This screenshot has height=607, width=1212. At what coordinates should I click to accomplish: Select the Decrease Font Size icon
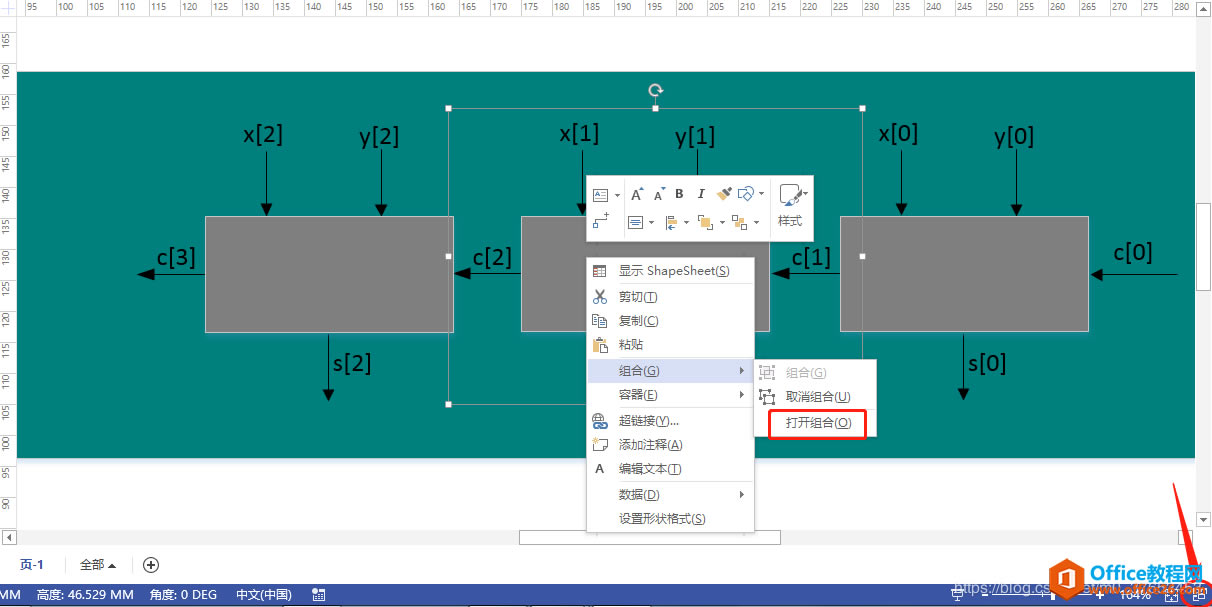click(658, 193)
